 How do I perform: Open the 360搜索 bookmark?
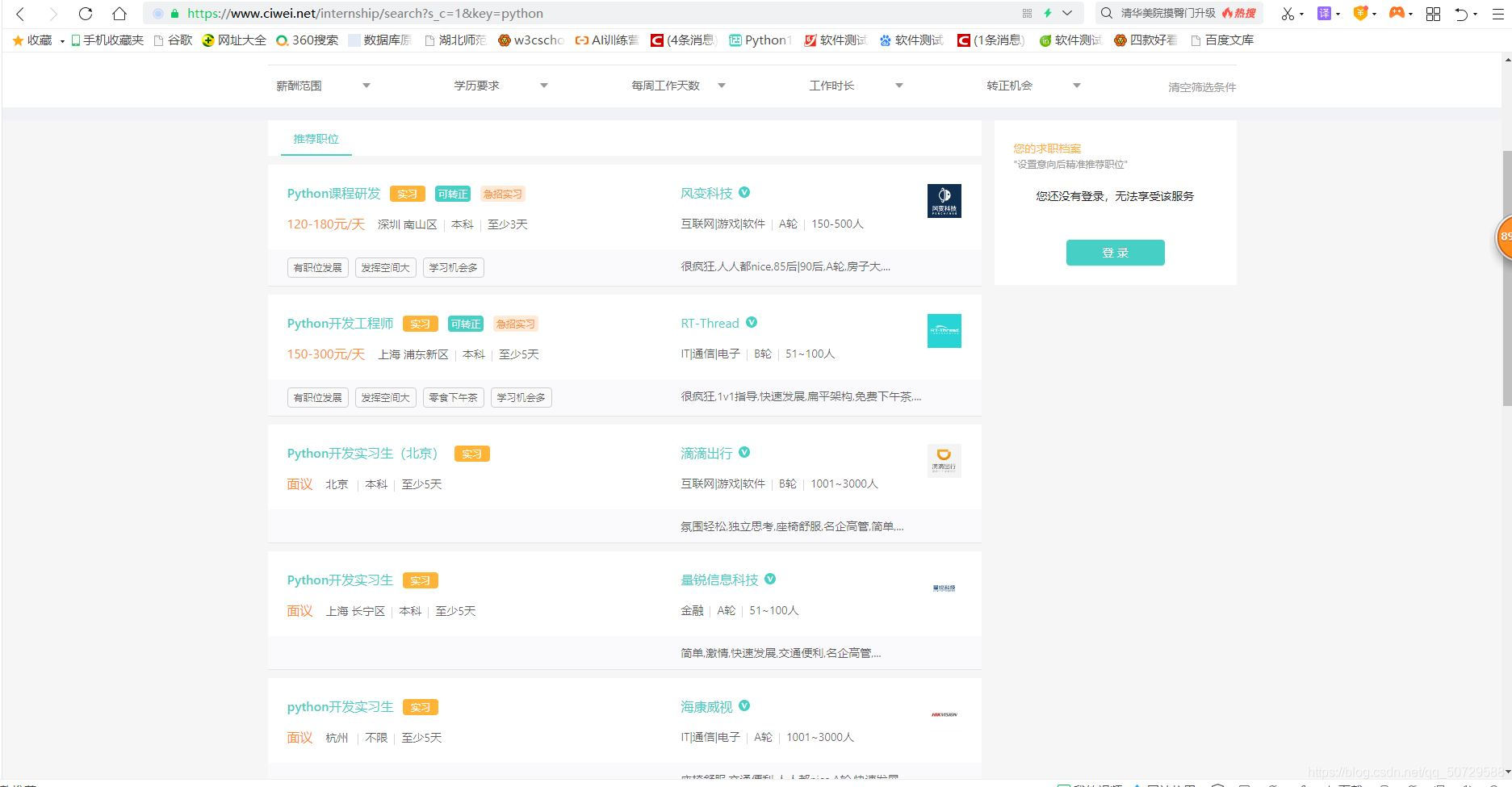(x=307, y=40)
